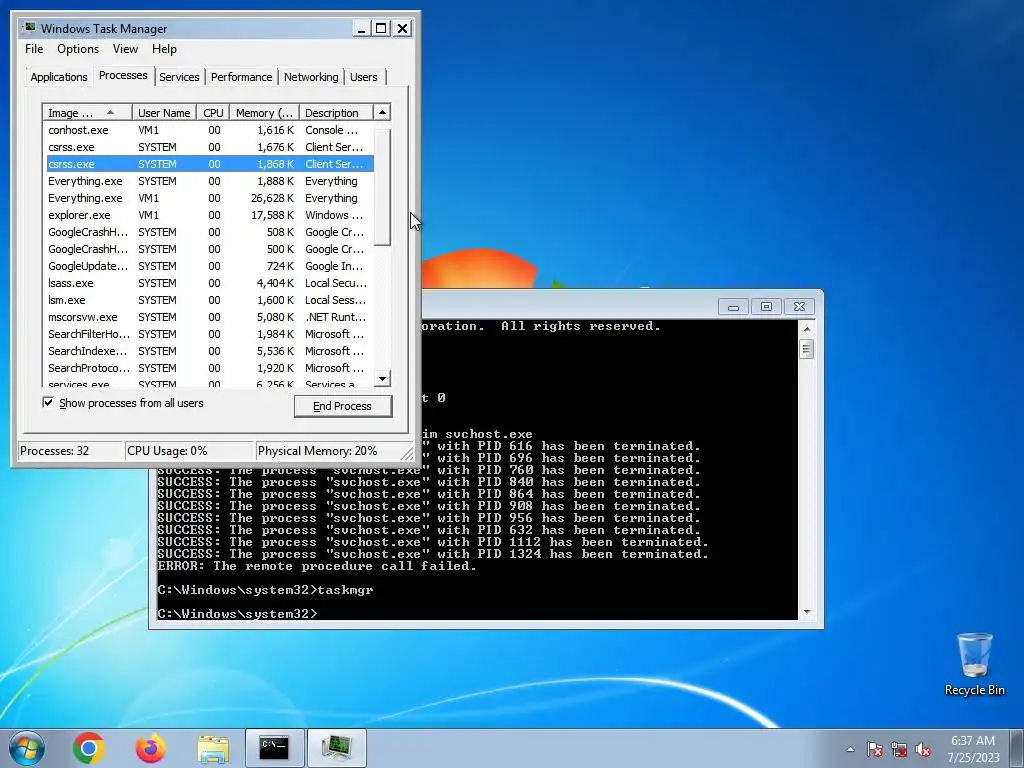
Task: Open the File menu in Task Manager
Action: click(x=34, y=49)
